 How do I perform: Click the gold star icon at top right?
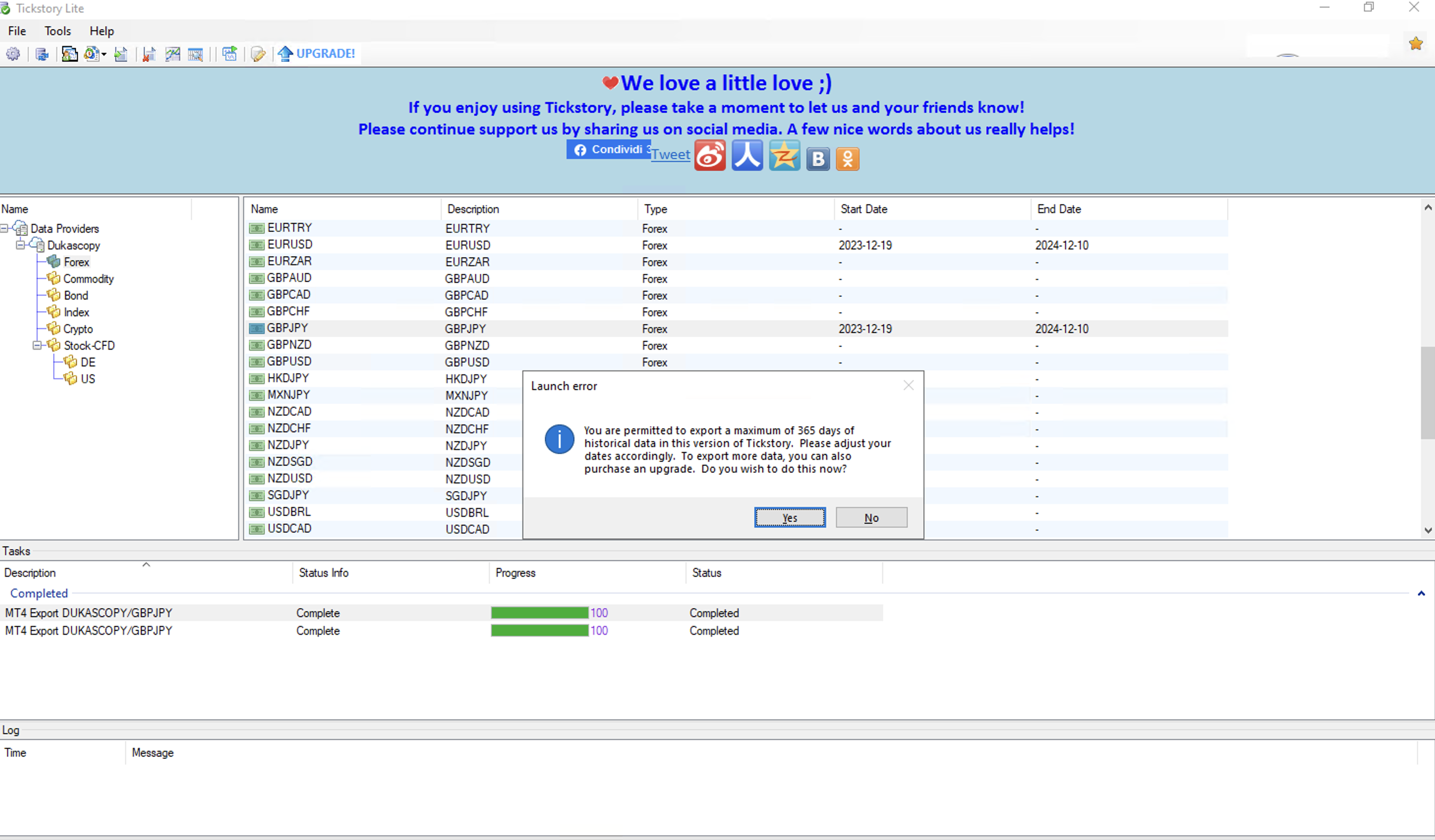[x=1416, y=43]
